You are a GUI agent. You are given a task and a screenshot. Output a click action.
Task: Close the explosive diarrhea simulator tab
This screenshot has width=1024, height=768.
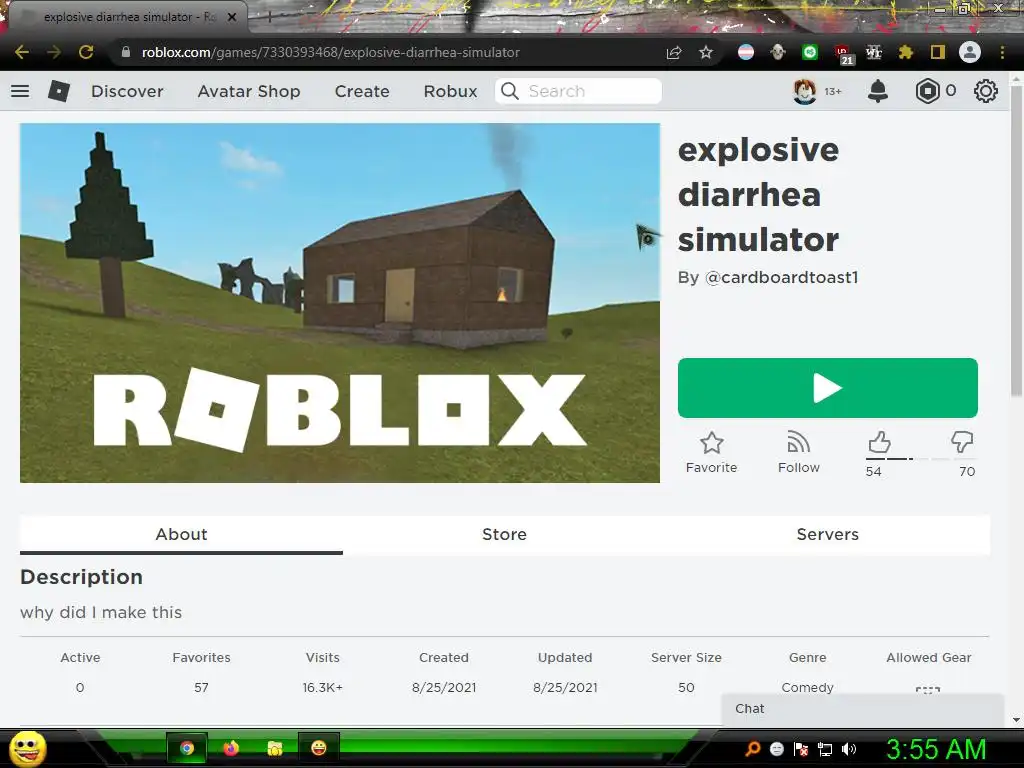click(x=232, y=17)
